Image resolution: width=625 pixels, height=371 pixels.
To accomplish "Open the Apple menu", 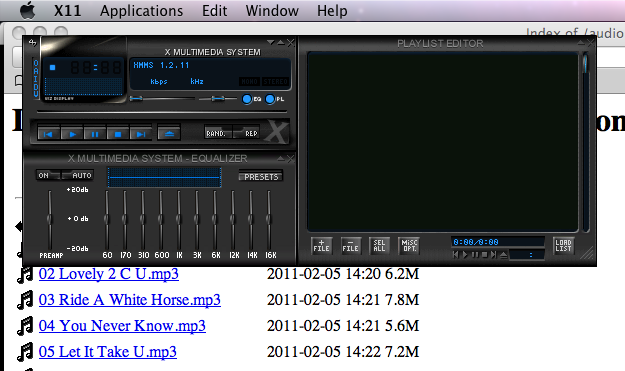I will [28, 10].
